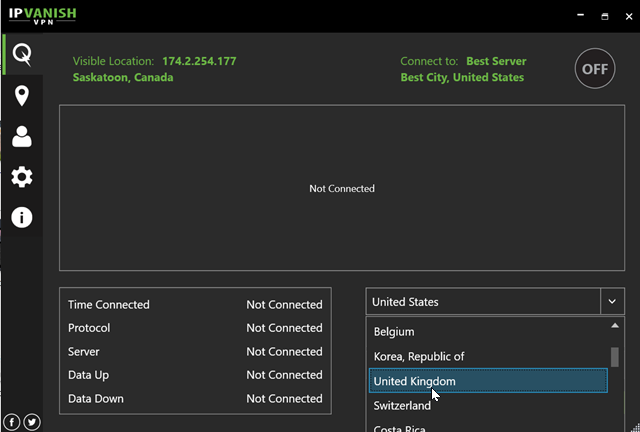Click the Data Down row label
Viewport: 640px width, 432px height.
pyautogui.click(x=96, y=399)
